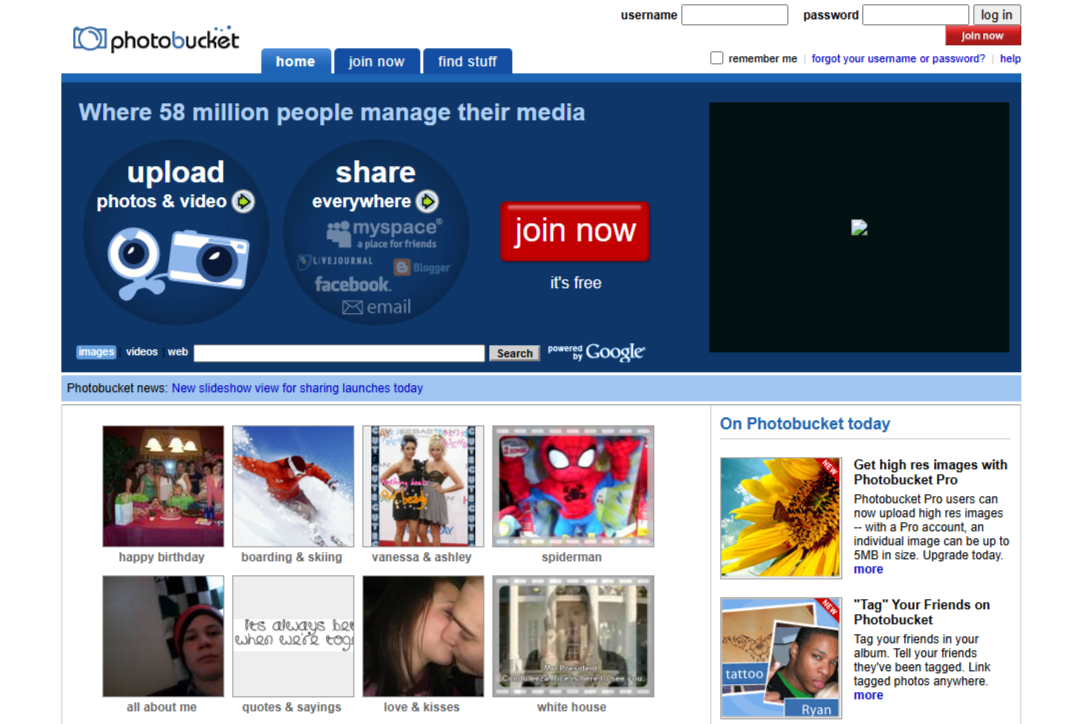Click the Blogger logo icon
Image resolution: width=1086 pixels, height=724 pixels.
402,267
